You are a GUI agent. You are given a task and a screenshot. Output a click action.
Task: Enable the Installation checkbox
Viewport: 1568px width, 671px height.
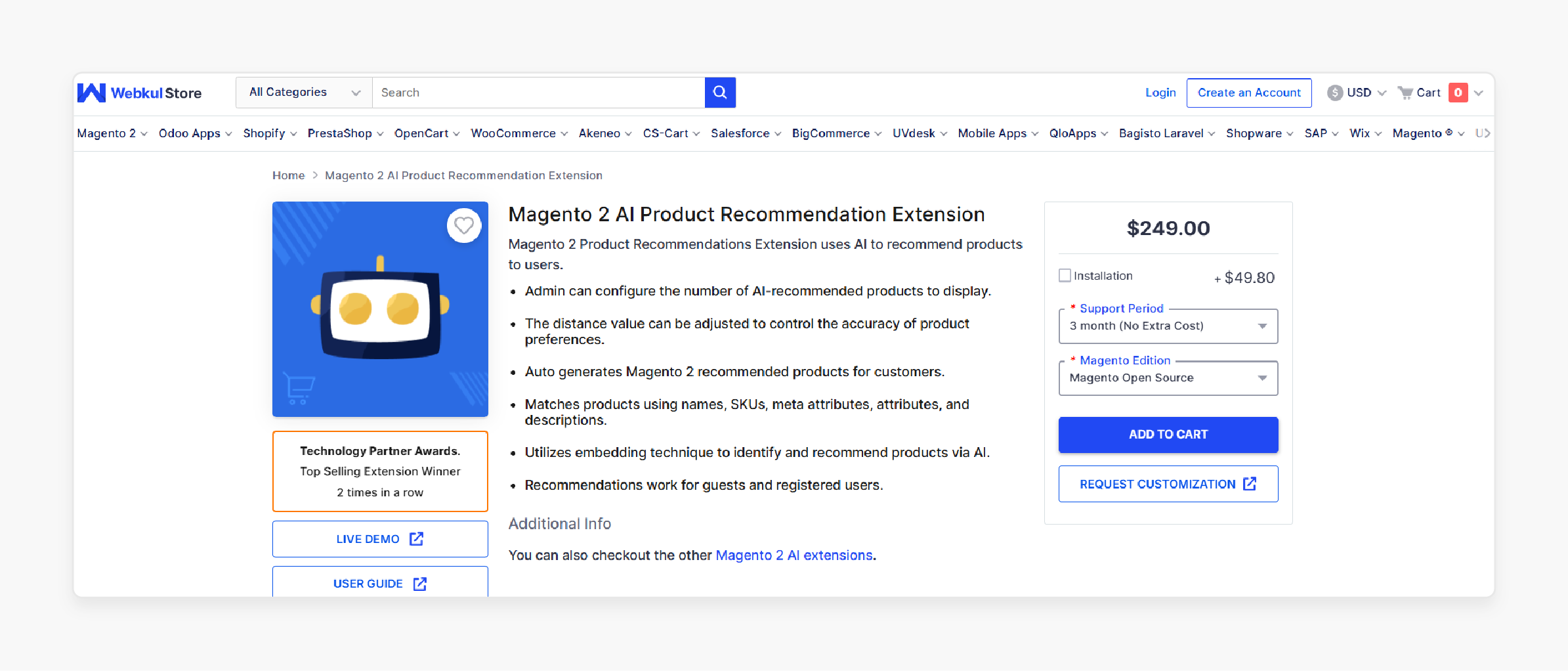[1065, 276]
